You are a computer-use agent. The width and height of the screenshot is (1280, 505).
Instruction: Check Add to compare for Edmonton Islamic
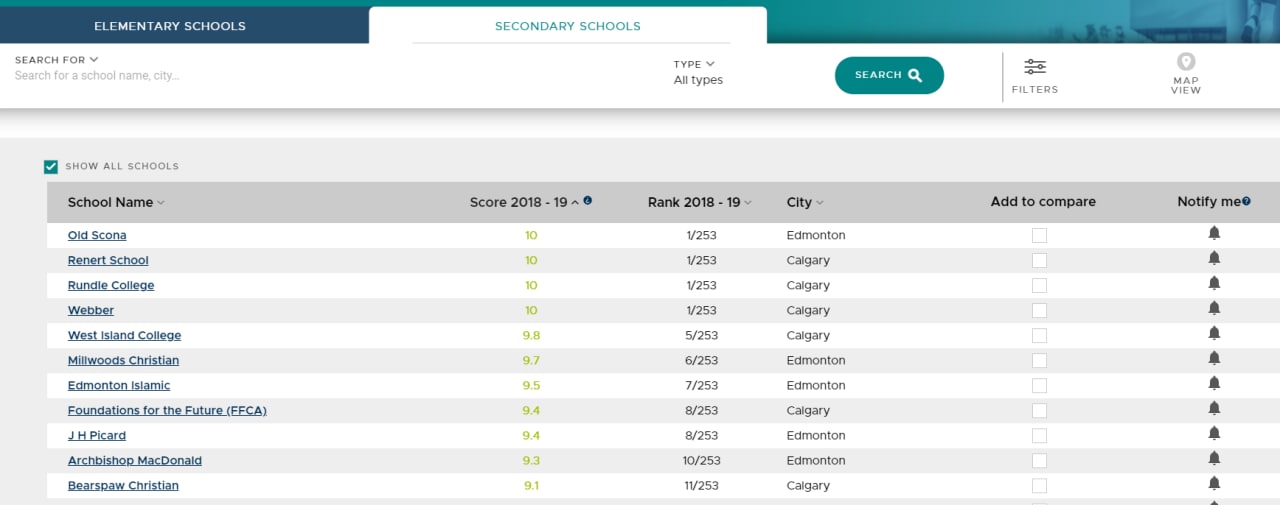point(1039,385)
